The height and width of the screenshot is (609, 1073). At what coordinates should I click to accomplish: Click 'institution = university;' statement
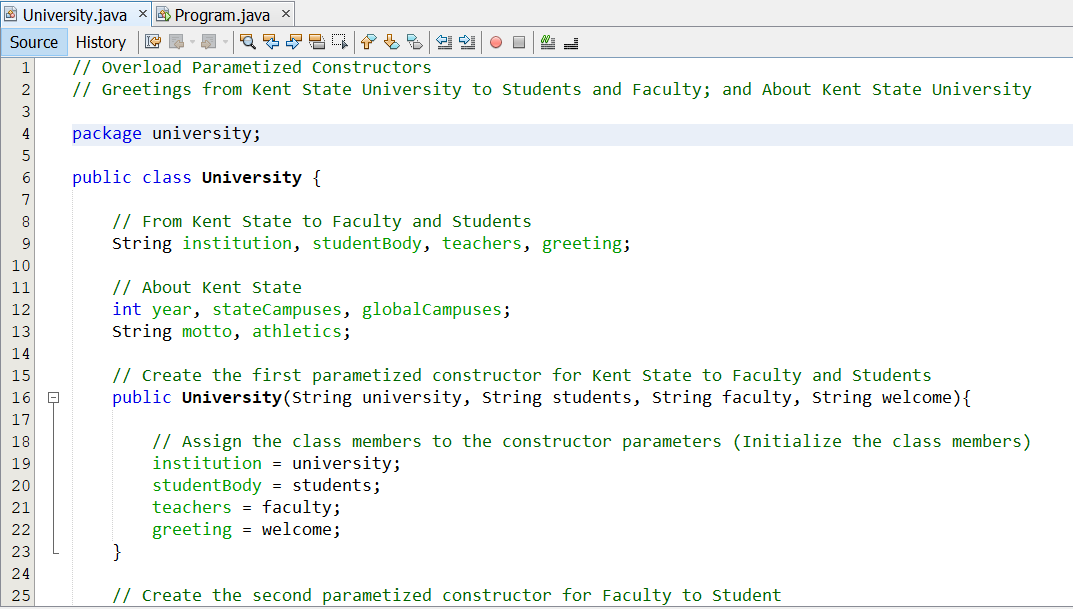click(x=276, y=463)
